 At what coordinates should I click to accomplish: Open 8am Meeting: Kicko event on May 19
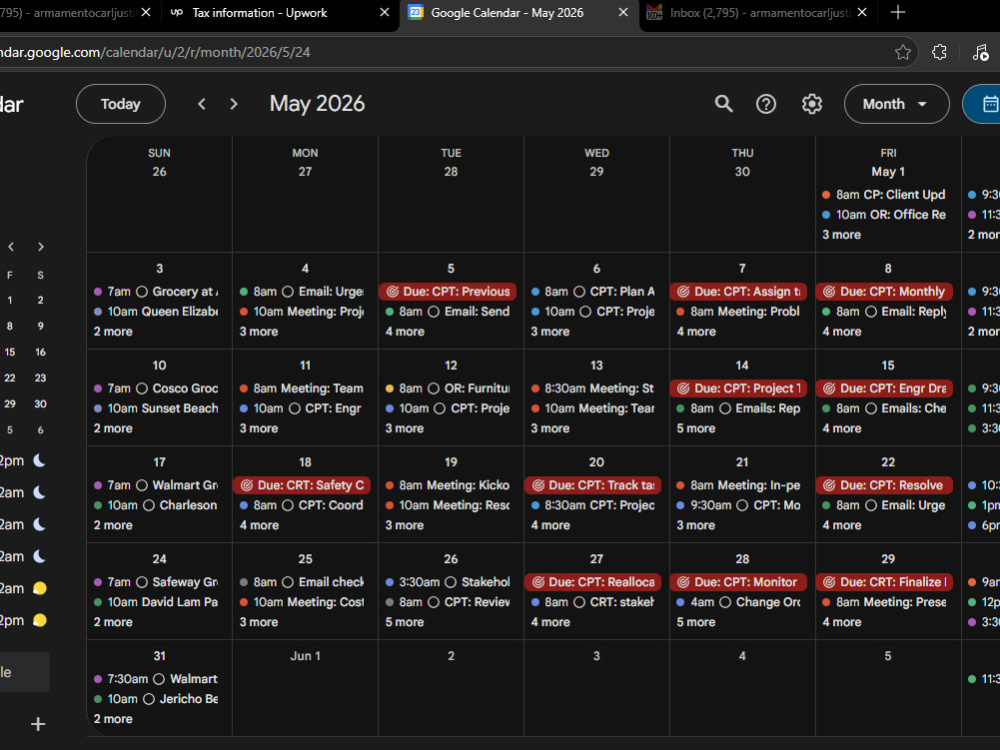point(447,485)
